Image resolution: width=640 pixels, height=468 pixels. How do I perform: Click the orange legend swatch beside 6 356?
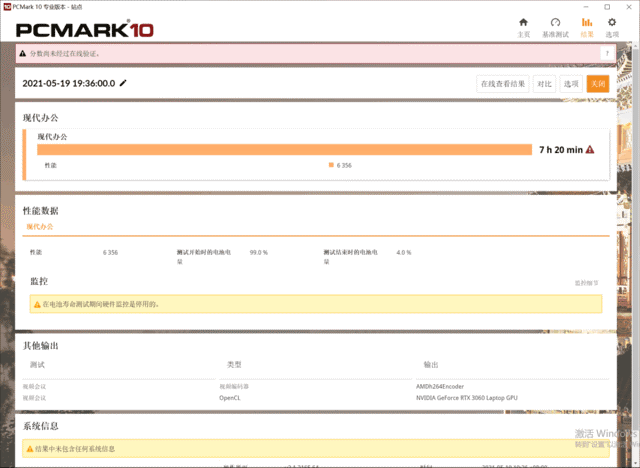point(331,165)
